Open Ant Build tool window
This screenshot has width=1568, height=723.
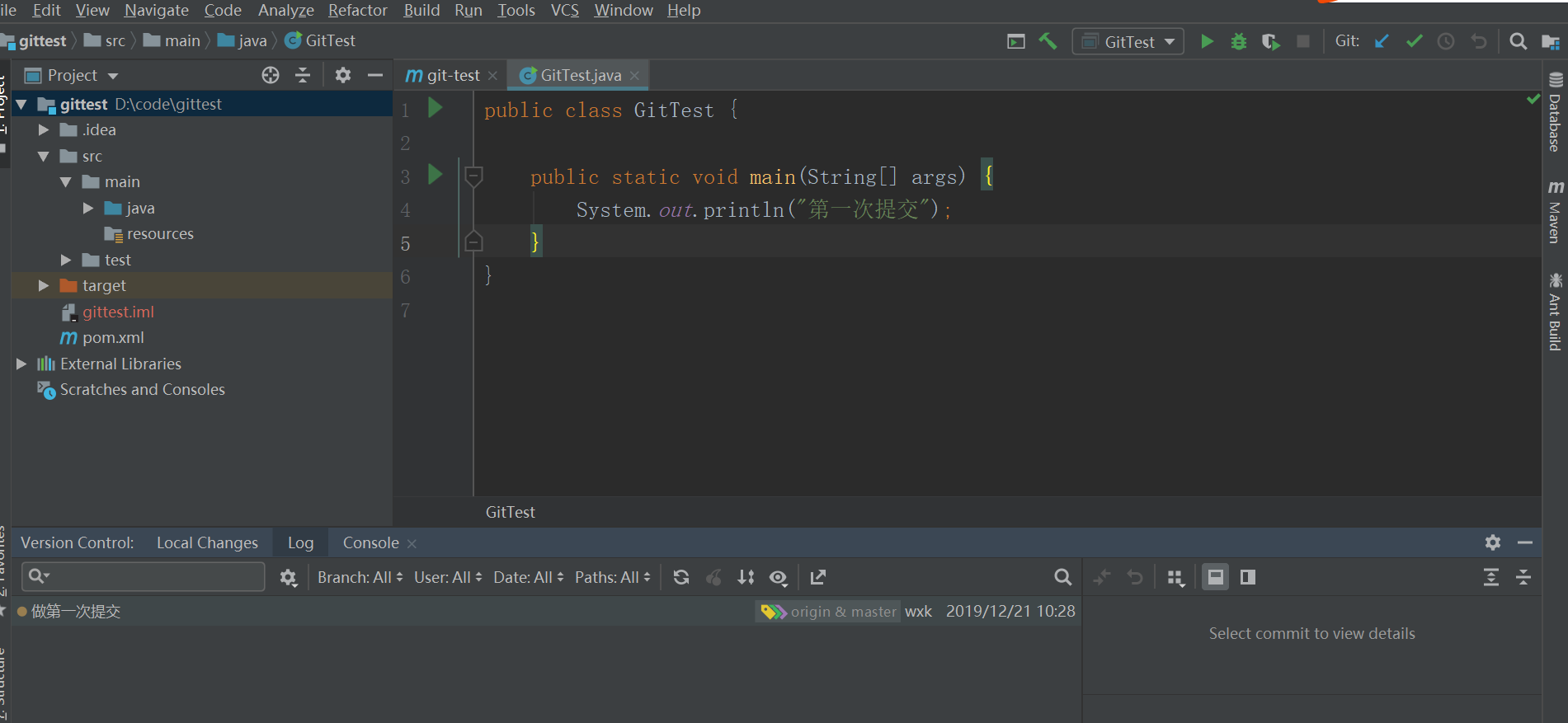coord(1555,312)
